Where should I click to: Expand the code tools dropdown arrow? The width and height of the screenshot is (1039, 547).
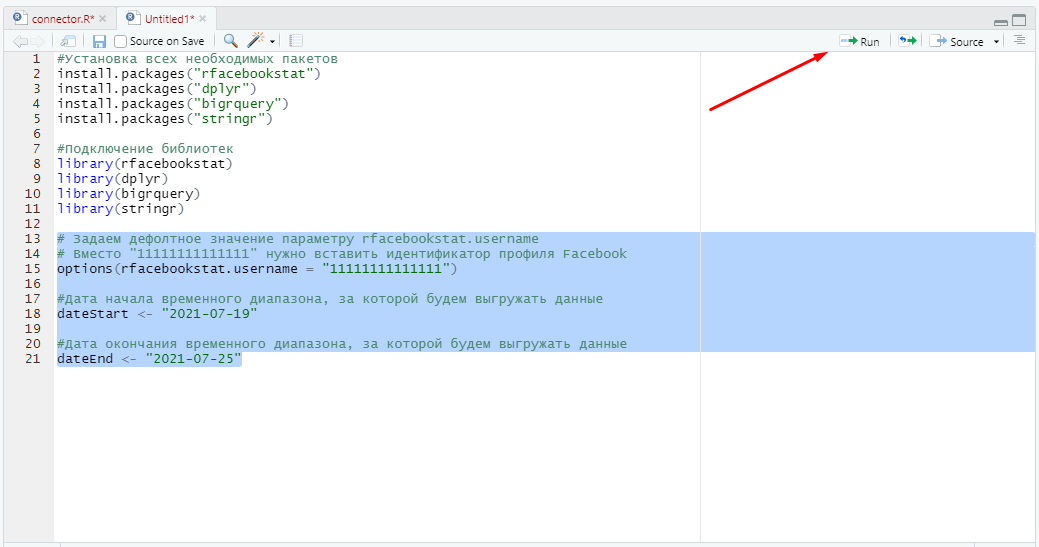[272, 42]
